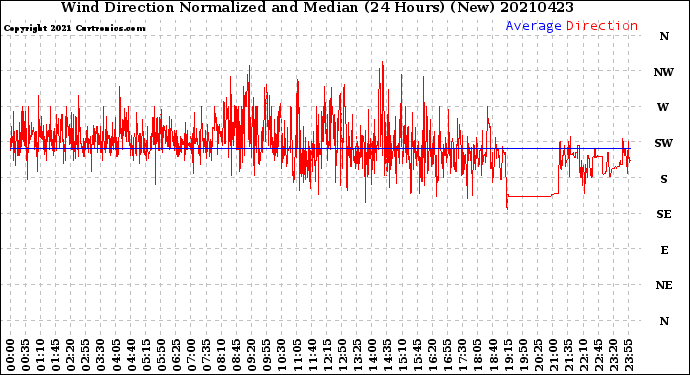Click the 22:10 time label
The height and width of the screenshot is (375, 690).
[583, 355]
